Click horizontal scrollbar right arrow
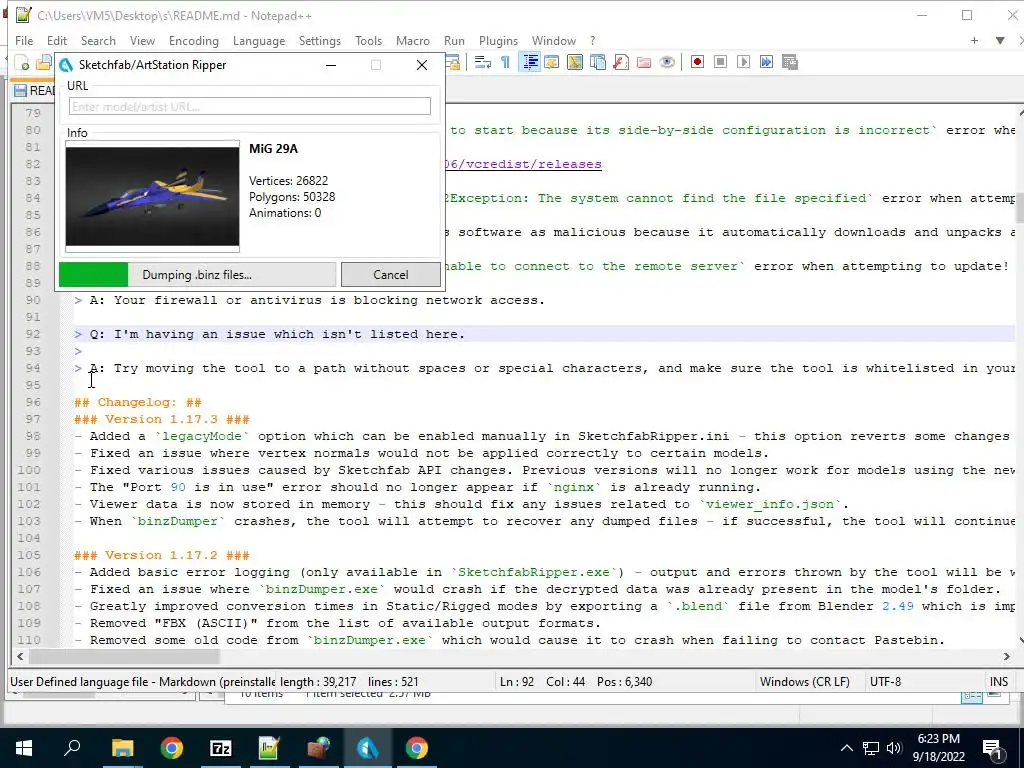The height and width of the screenshot is (768, 1024). [x=1006, y=656]
